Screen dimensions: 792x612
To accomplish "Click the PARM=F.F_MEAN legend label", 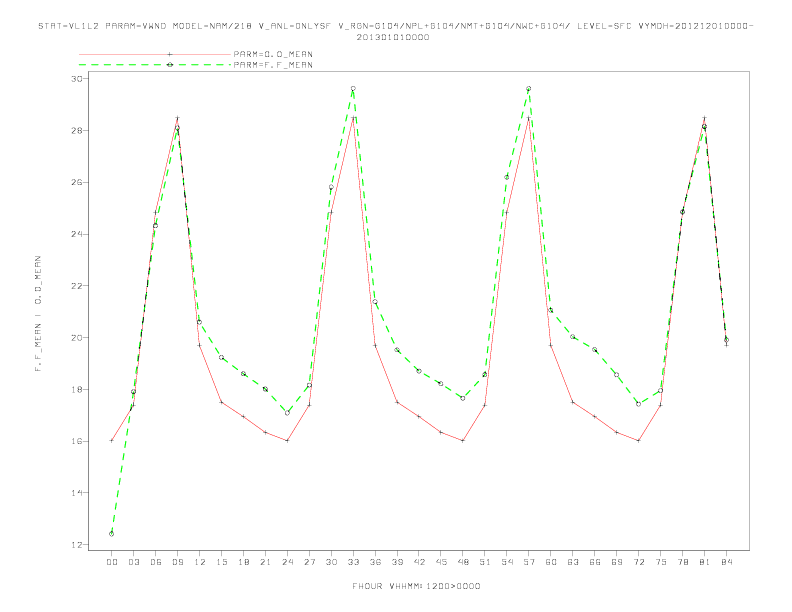I will pyautogui.click(x=273, y=65).
